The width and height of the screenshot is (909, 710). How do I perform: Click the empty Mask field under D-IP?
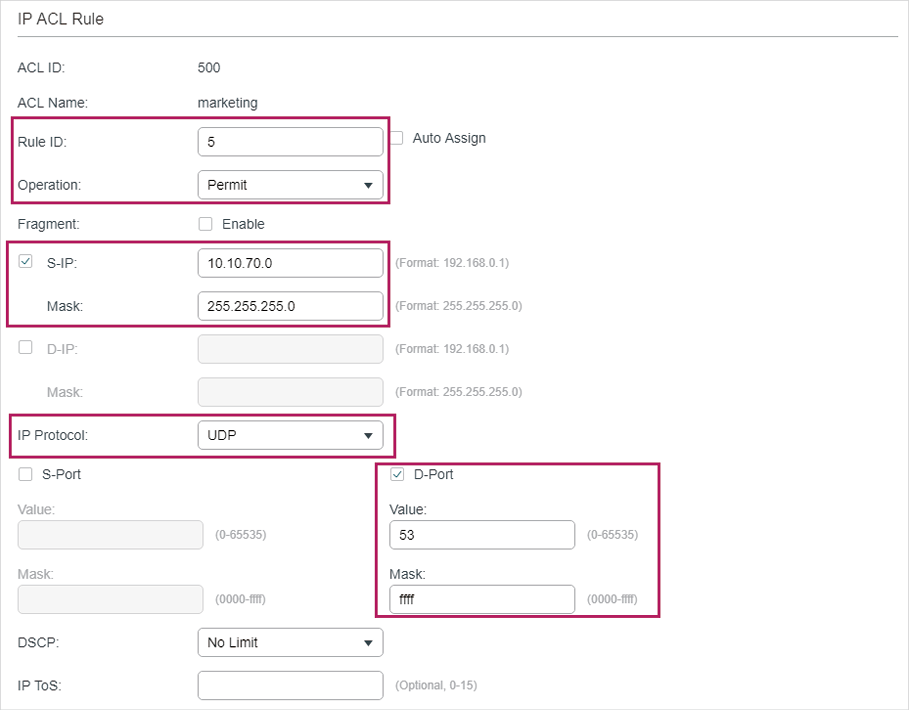pos(290,392)
